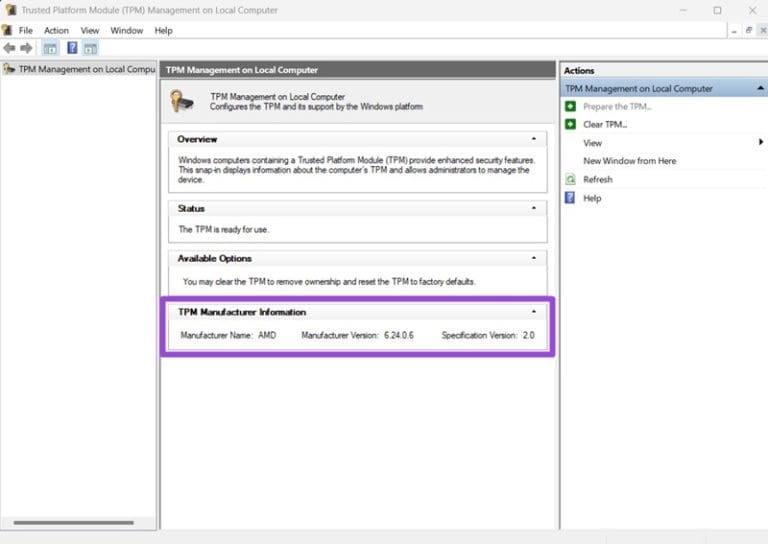This screenshot has height=544, width=768.
Task: Open the Action menu
Action: pos(56,30)
